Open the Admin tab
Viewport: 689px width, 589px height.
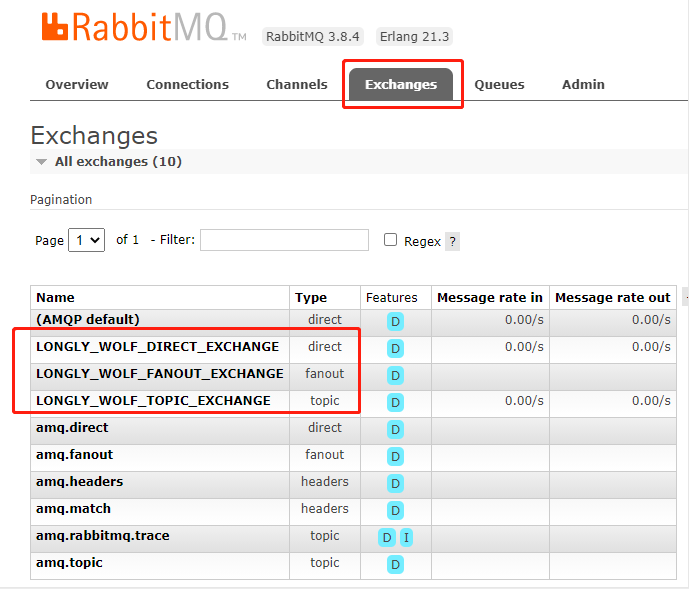583,84
